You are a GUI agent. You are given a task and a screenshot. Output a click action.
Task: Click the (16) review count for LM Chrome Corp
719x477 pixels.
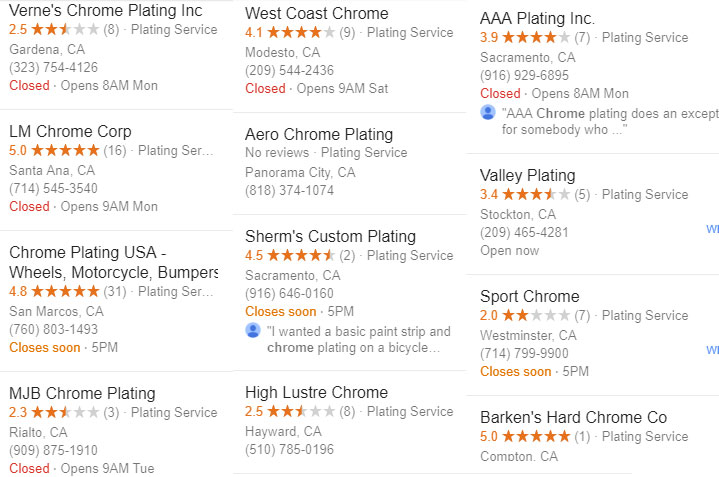(115, 150)
